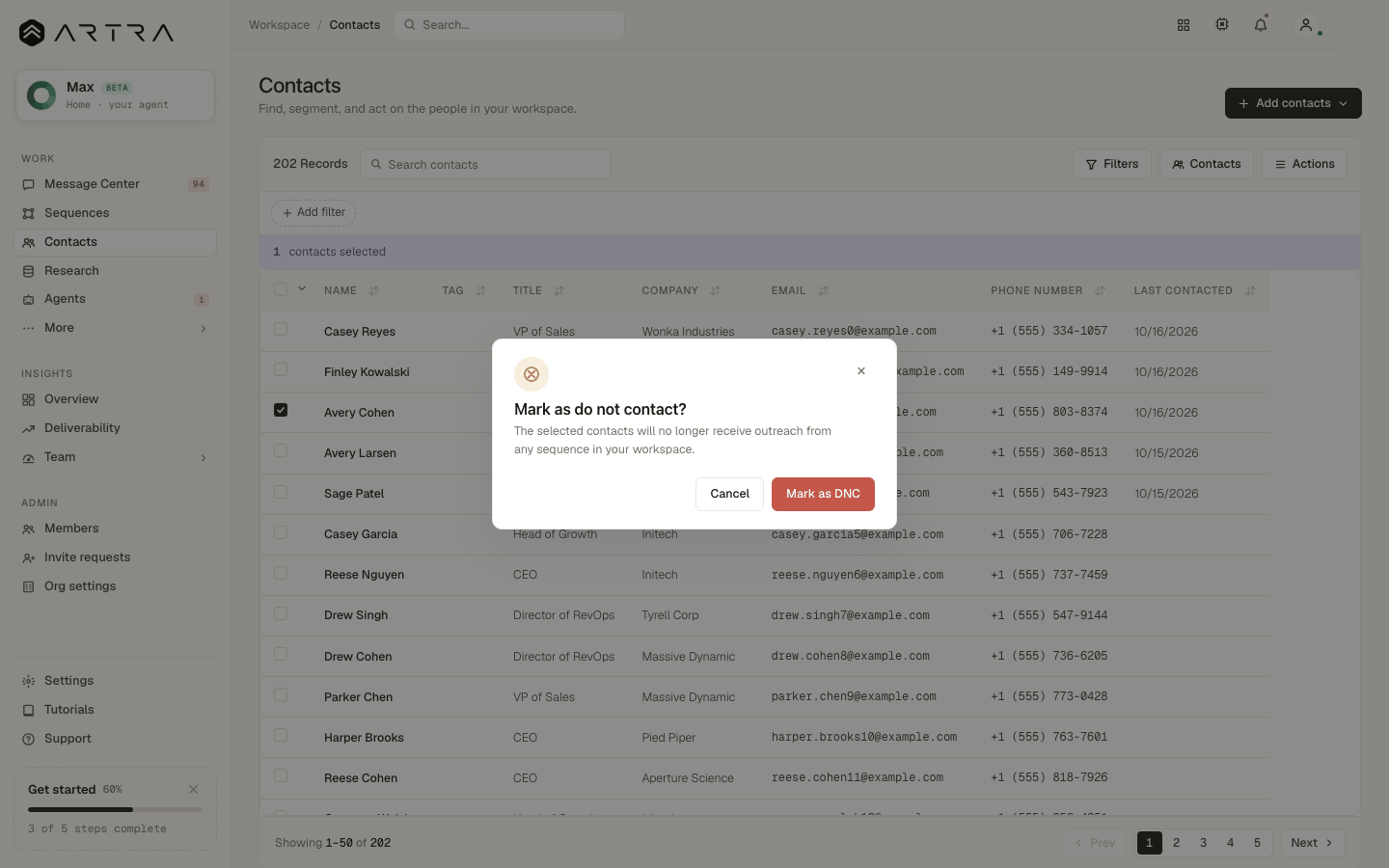Click the Add filter chip
Viewport: 1389px width, 868px height.
pyautogui.click(x=313, y=212)
